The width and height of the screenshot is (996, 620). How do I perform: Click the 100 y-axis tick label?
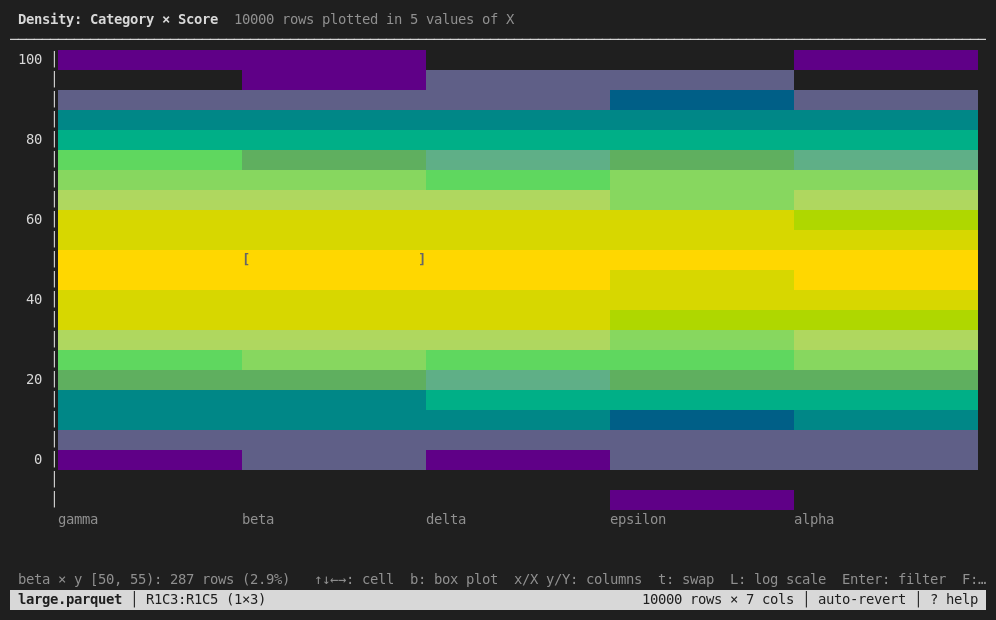[x=30, y=60]
